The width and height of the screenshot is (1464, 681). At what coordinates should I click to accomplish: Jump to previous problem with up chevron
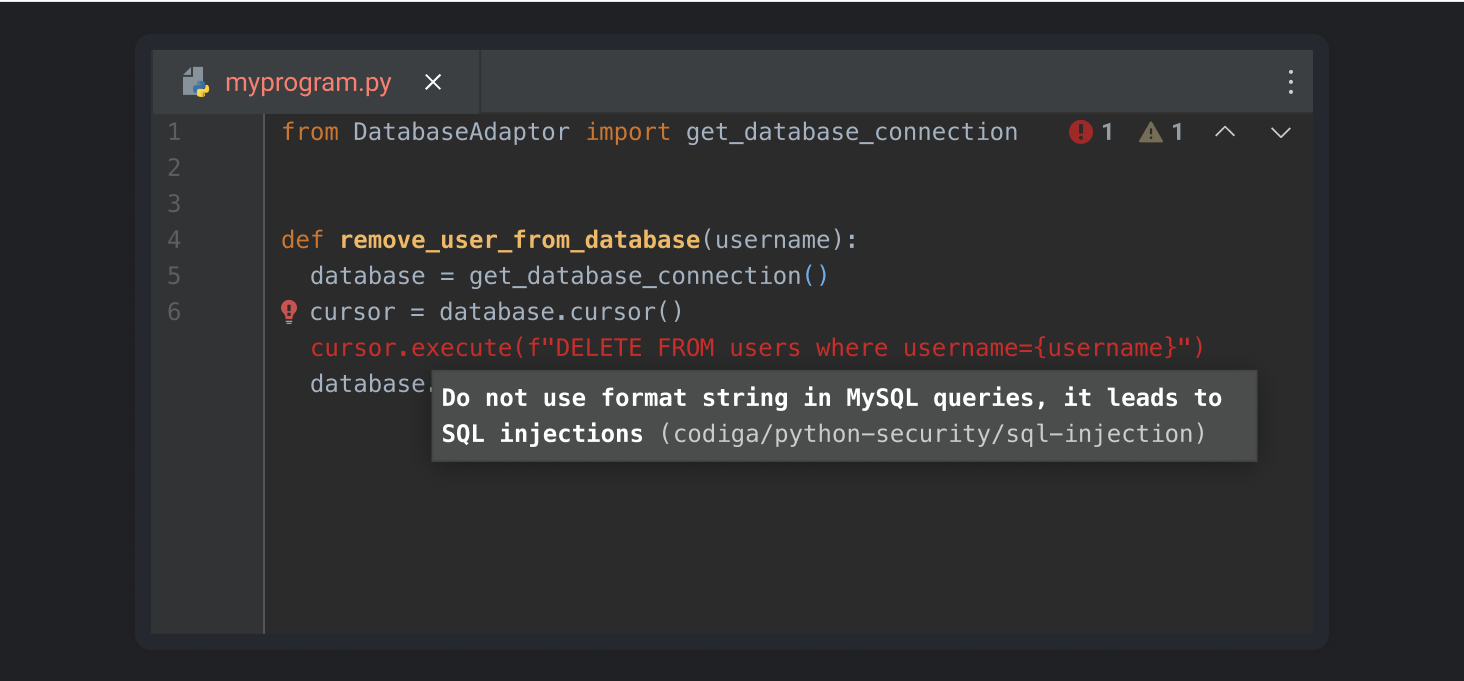coord(1224,132)
